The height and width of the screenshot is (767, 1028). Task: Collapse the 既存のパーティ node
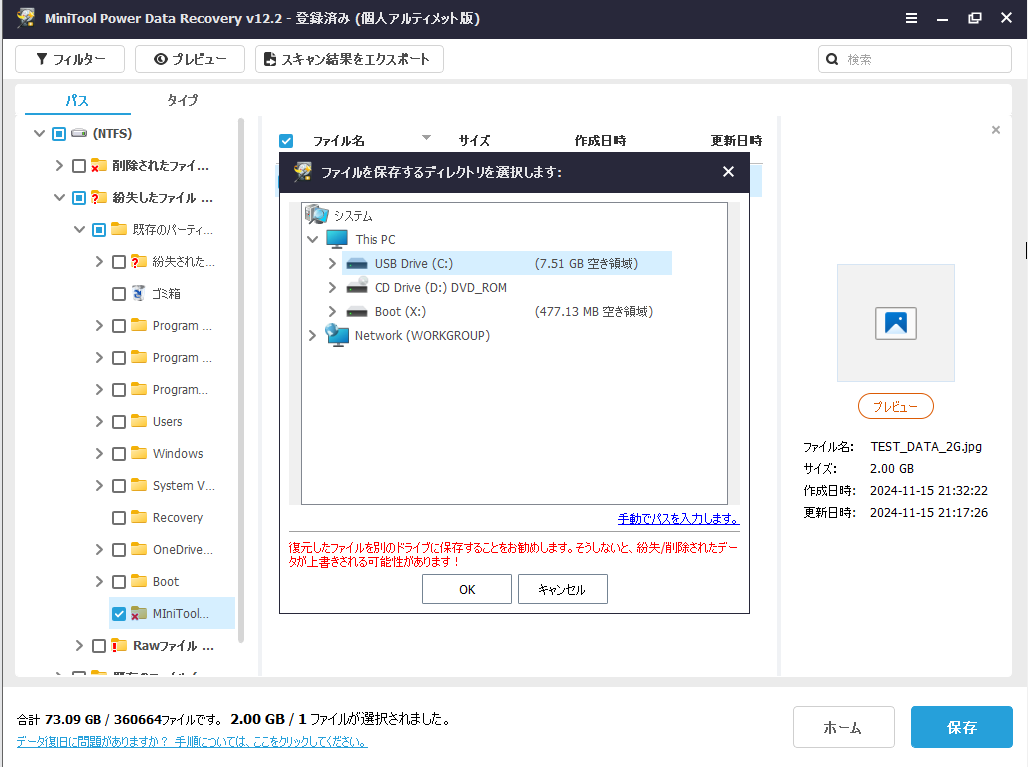pyautogui.click(x=79, y=230)
